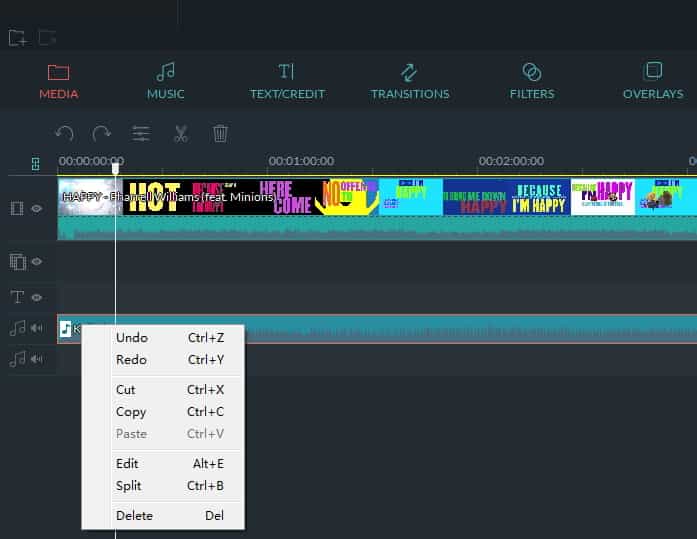This screenshot has height=539, width=697.
Task: Click the 00:01:00:00 ruler timestamp
Action: [x=301, y=161]
